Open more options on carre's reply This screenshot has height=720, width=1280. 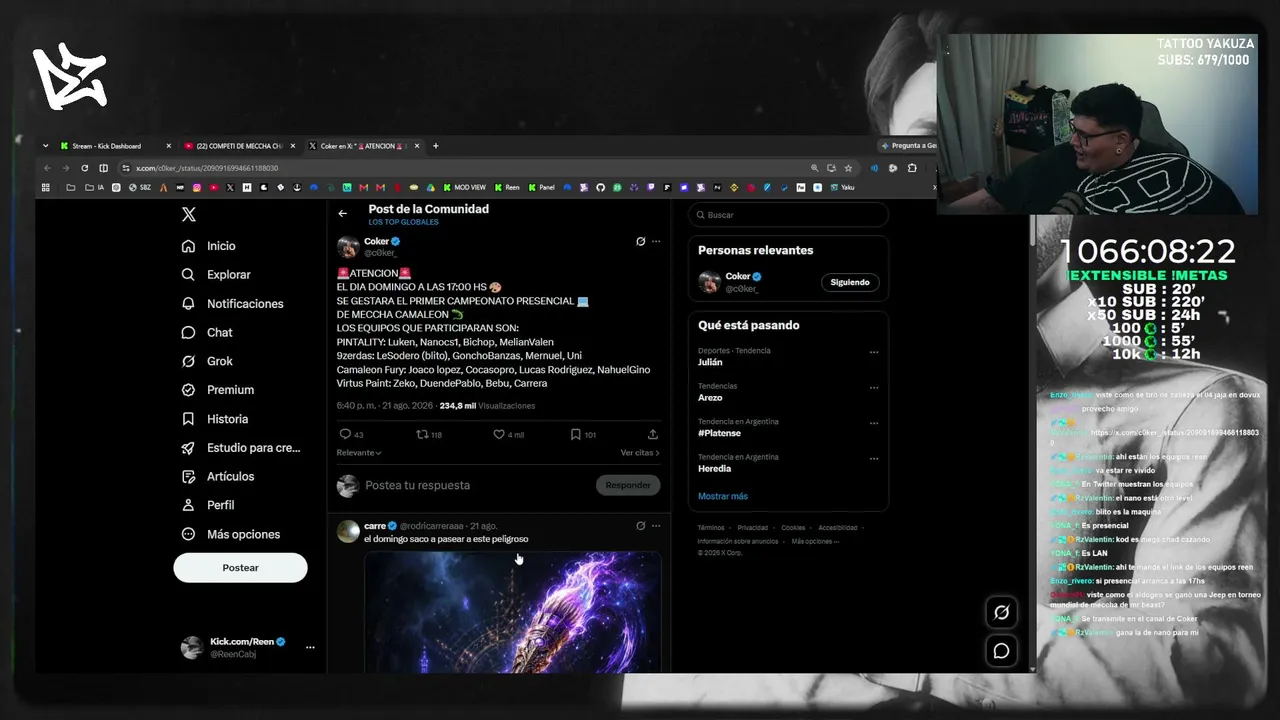[656, 525]
